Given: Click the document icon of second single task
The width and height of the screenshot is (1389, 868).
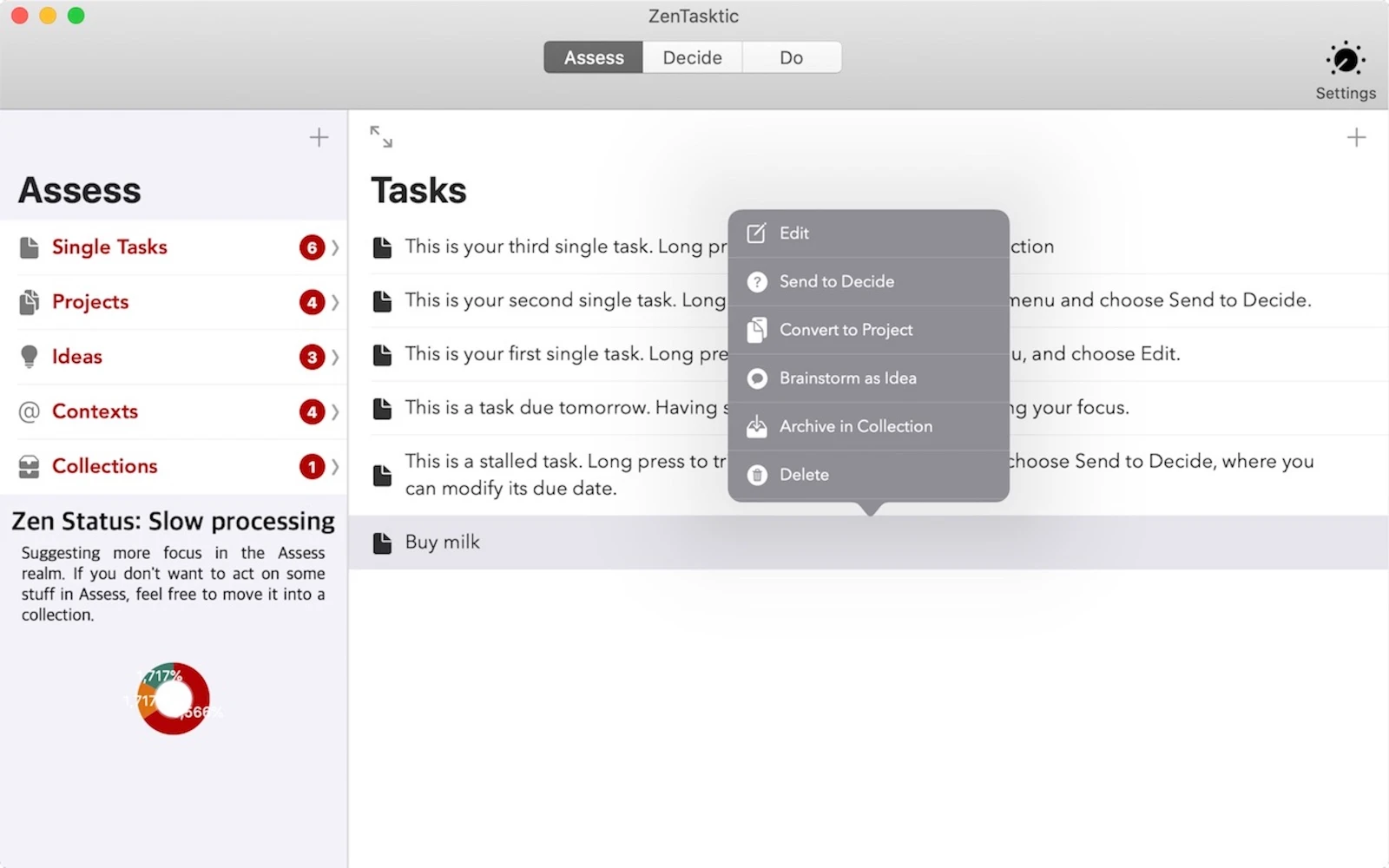Looking at the screenshot, I should (x=382, y=301).
